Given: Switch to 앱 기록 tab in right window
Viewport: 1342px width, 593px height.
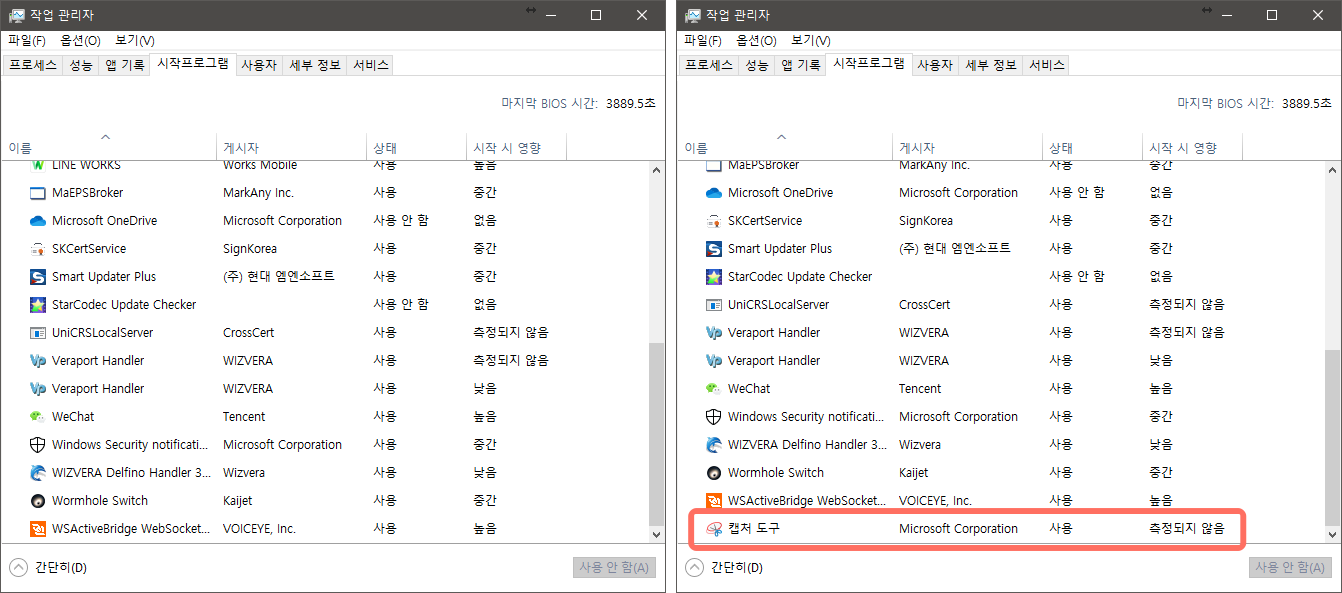Looking at the screenshot, I should click(801, 65).
